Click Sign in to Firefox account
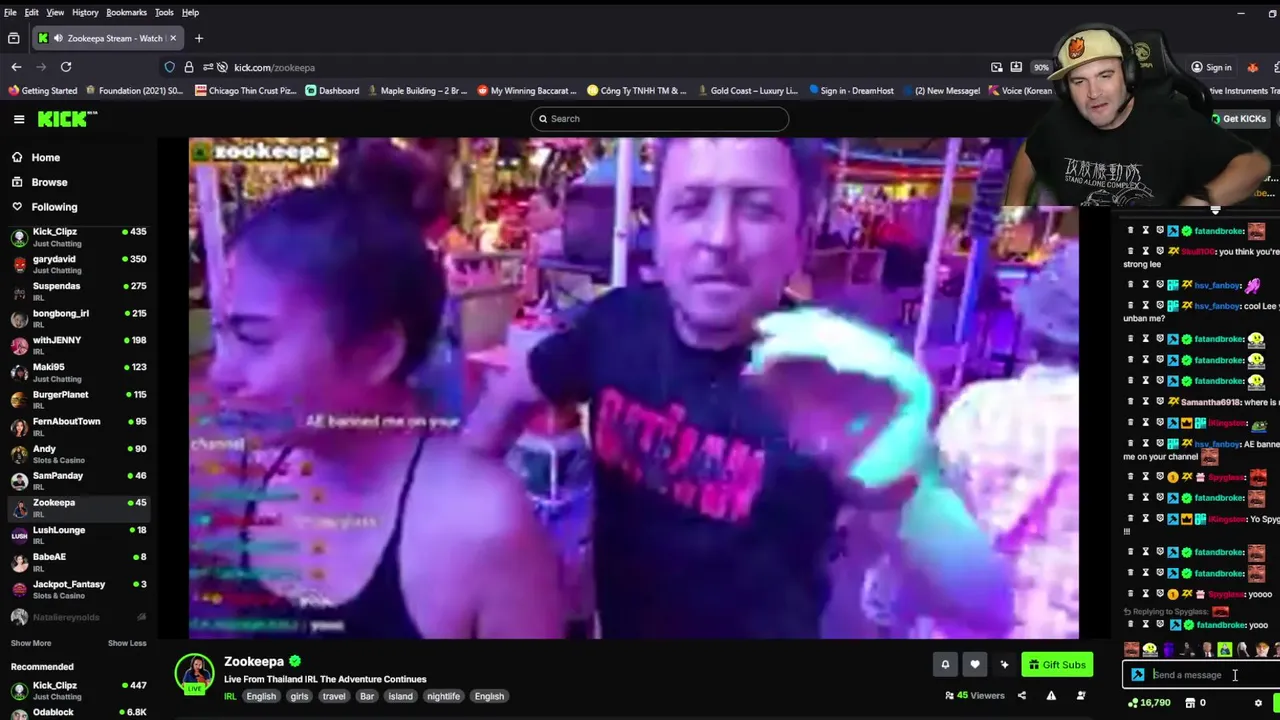This screenshot has width=1280, height=720. pos(1211,67)
